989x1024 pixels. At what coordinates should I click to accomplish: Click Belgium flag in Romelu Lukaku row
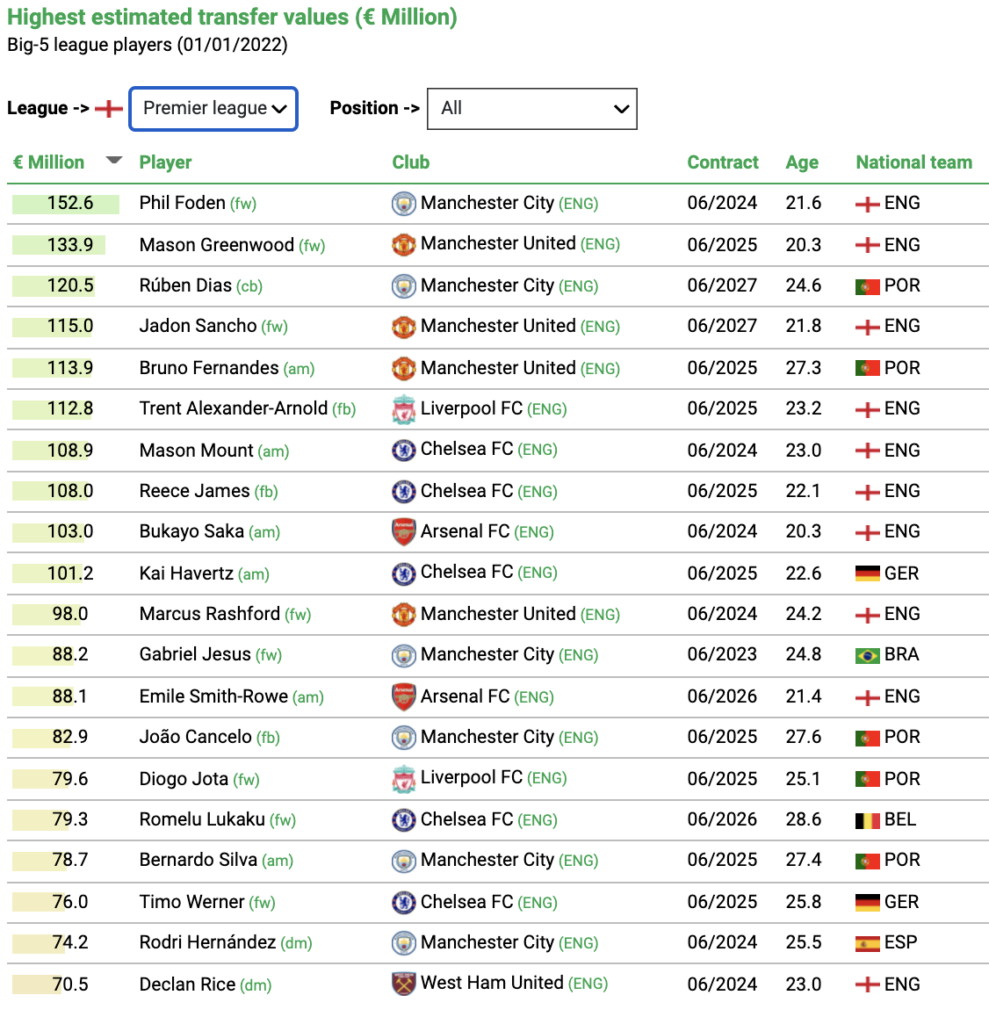click(867, 820)
